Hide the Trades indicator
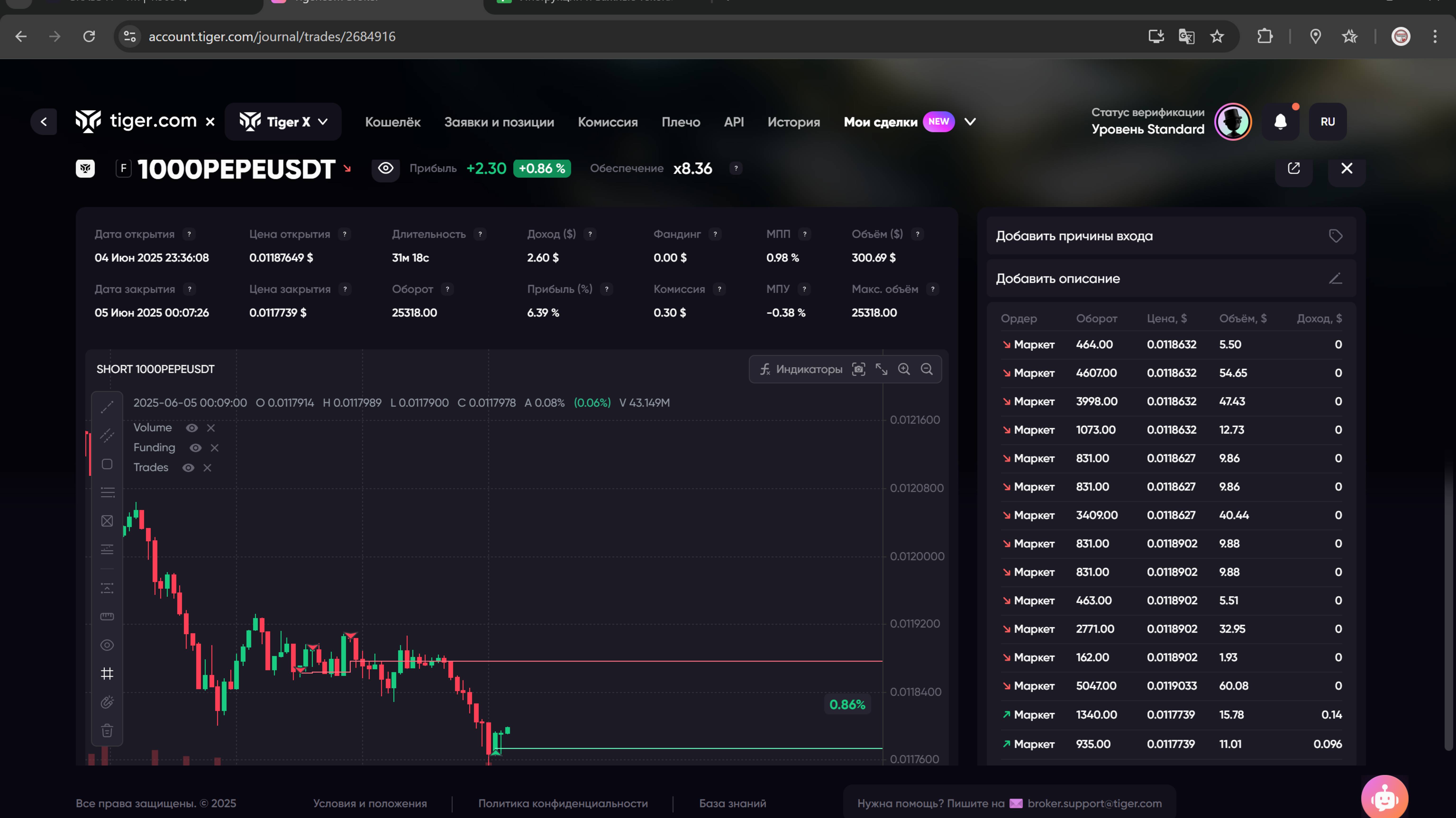 coord(188,467)
